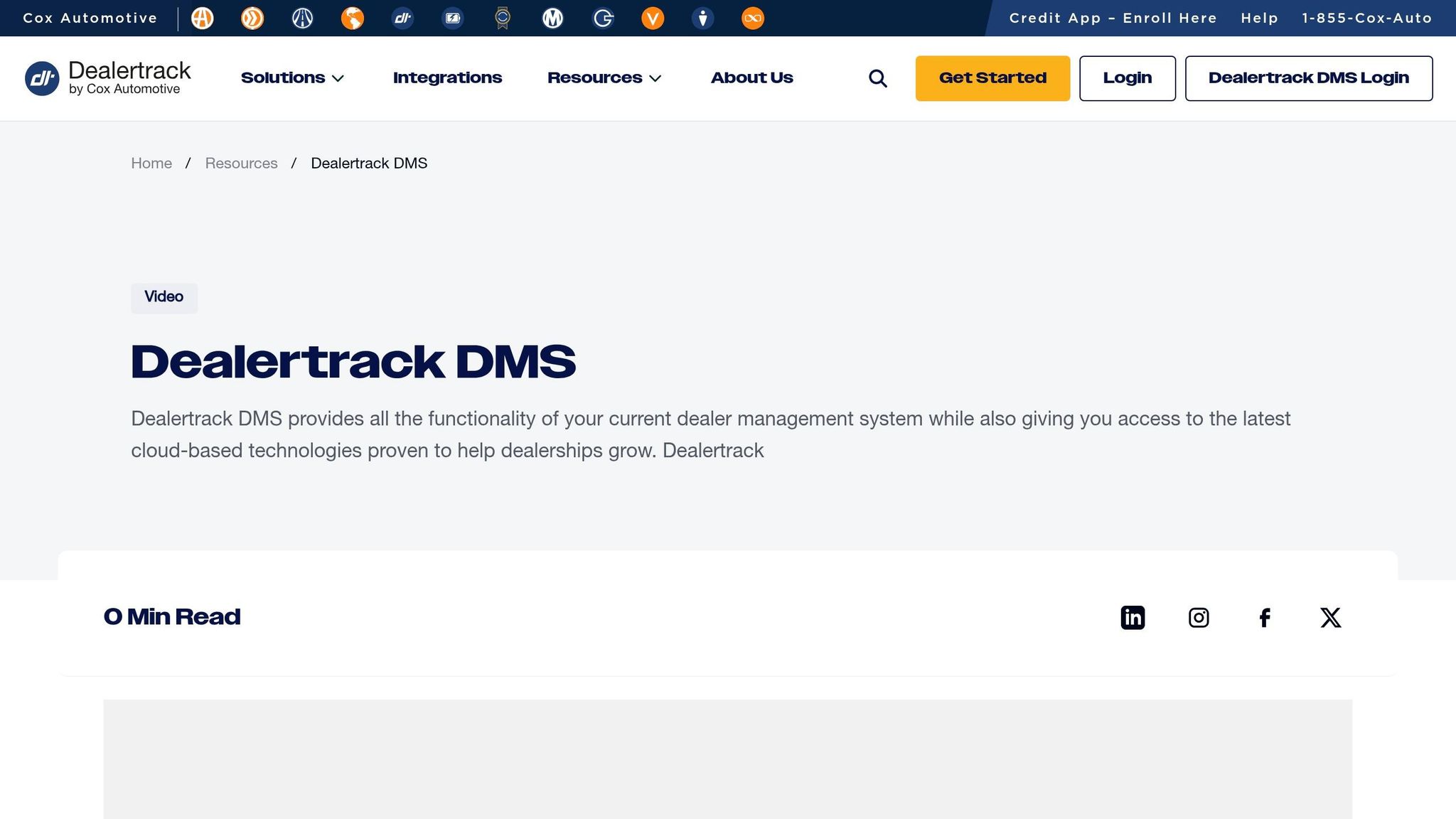Open Credit App – Enroll Here link

pyautogui.click(x=1113, y=18)
